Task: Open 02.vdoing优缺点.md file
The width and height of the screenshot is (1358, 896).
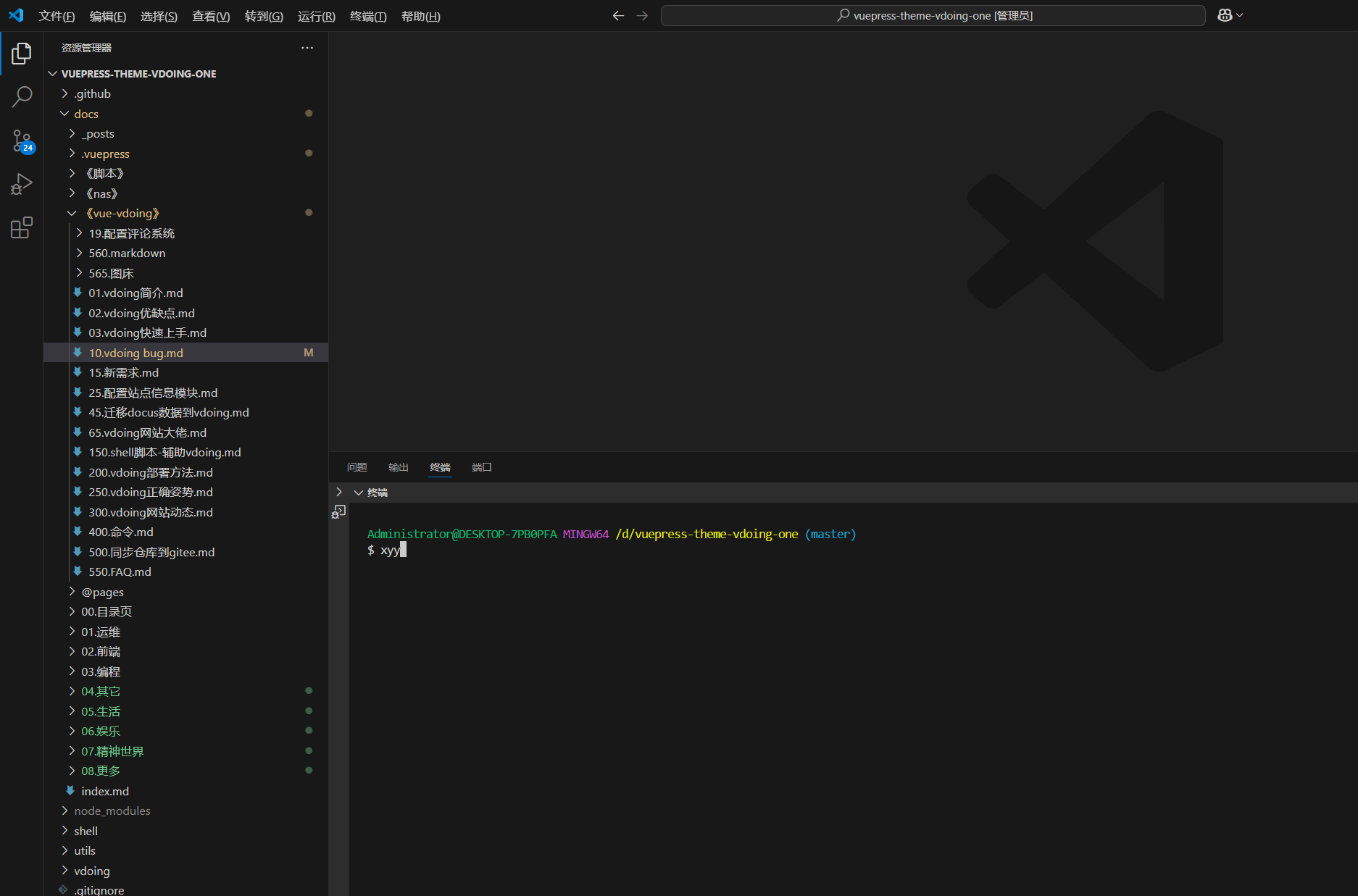Action: pos(186,313)
